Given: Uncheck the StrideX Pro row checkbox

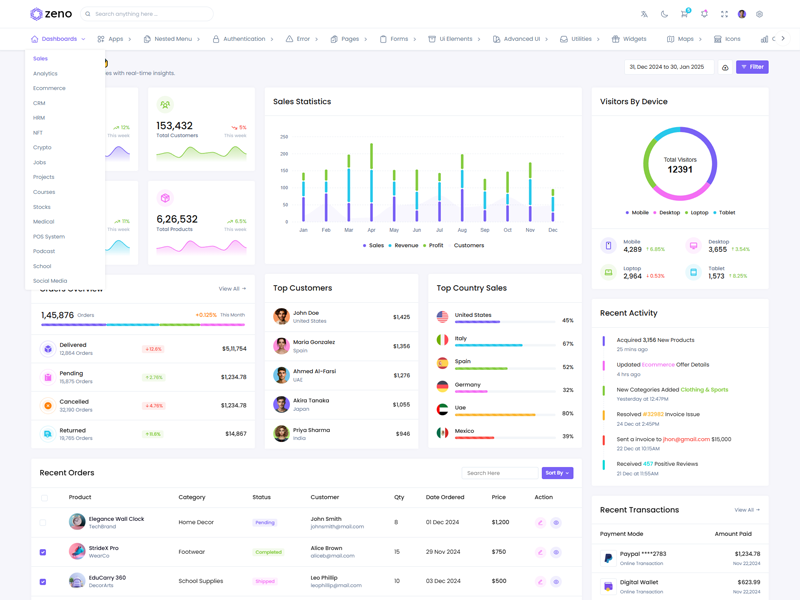Looking at the screenshot, I should tap(43, 552).
